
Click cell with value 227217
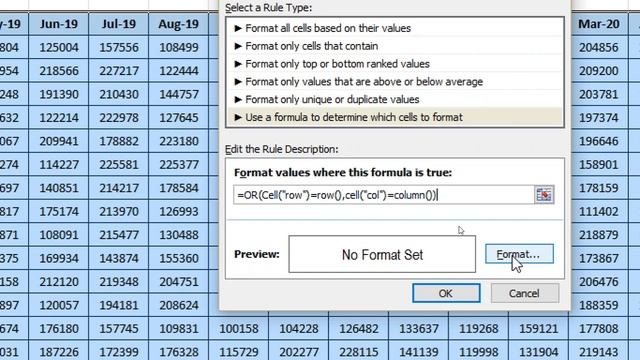point(119,71)
